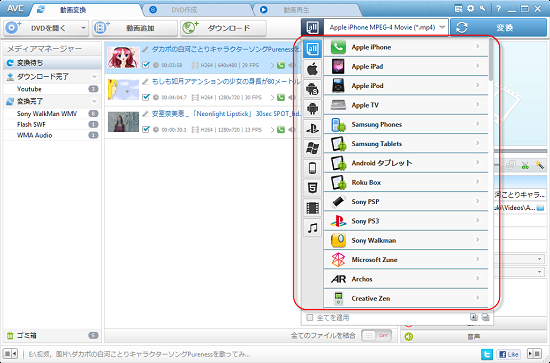
Task: Click the green speaker audio icon
Action: click(408, 337)
